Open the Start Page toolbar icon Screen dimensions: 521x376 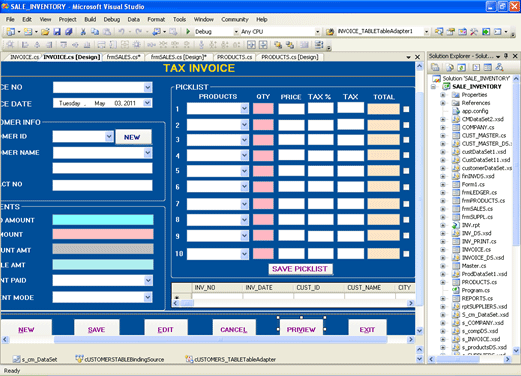(x=486, y=32)
